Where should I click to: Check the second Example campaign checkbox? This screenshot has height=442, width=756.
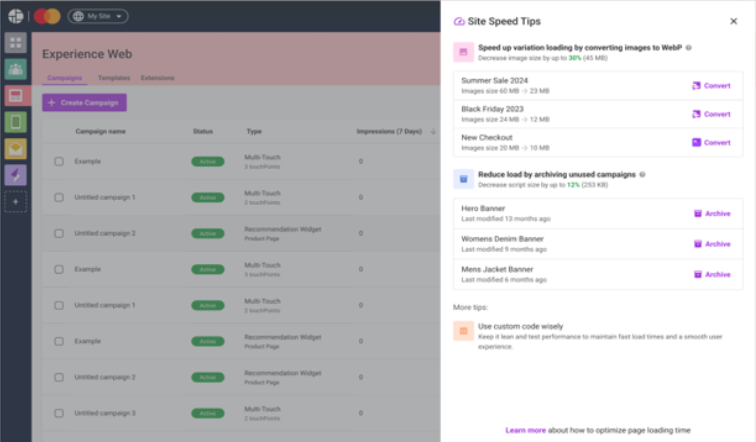tap(59, 269)
